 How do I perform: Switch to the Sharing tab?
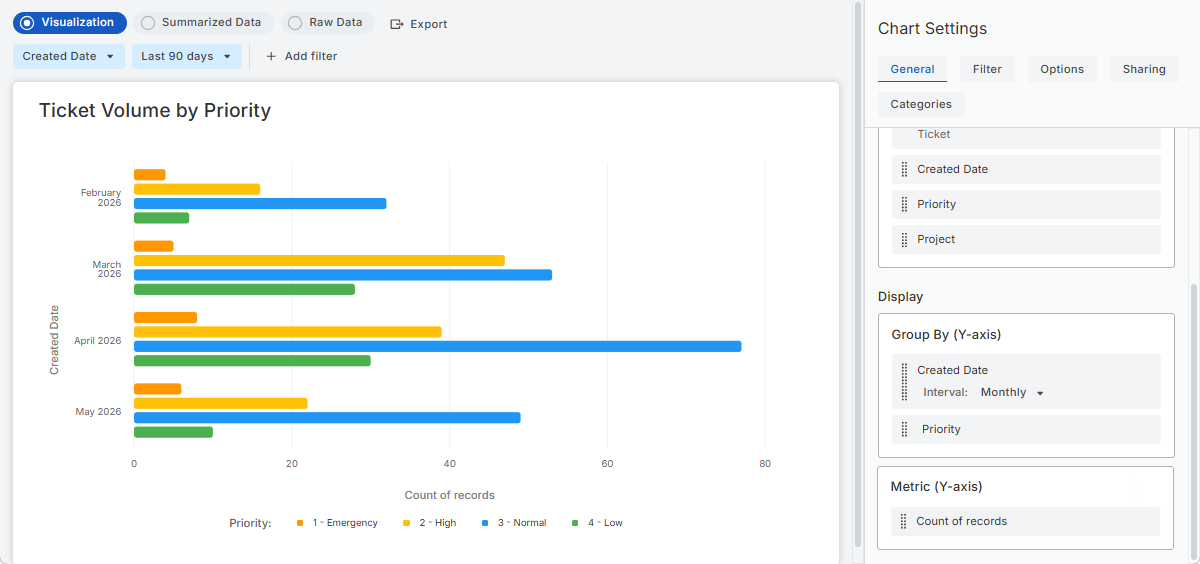tap(1144, 69)
